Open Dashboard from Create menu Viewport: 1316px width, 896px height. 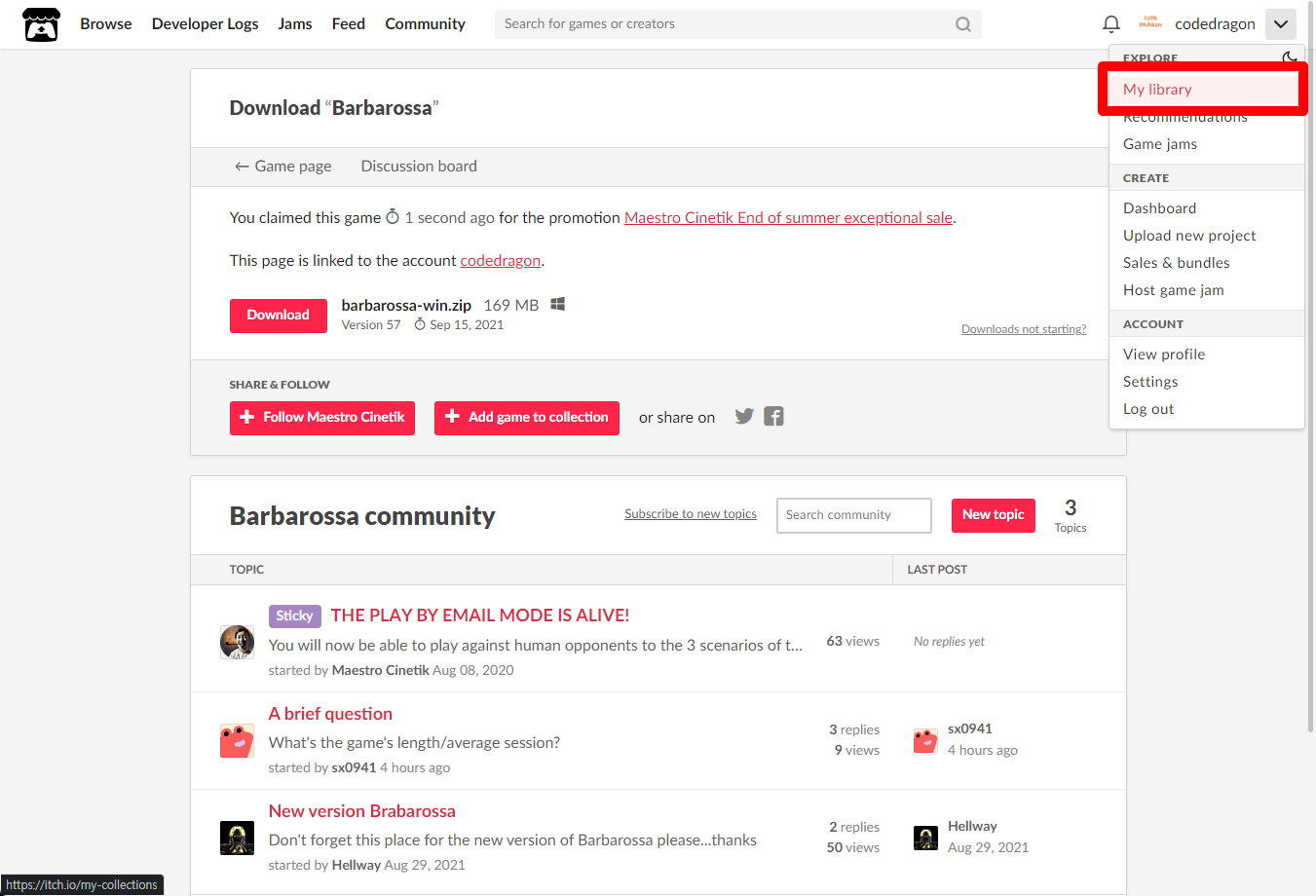pos(1159,208)
